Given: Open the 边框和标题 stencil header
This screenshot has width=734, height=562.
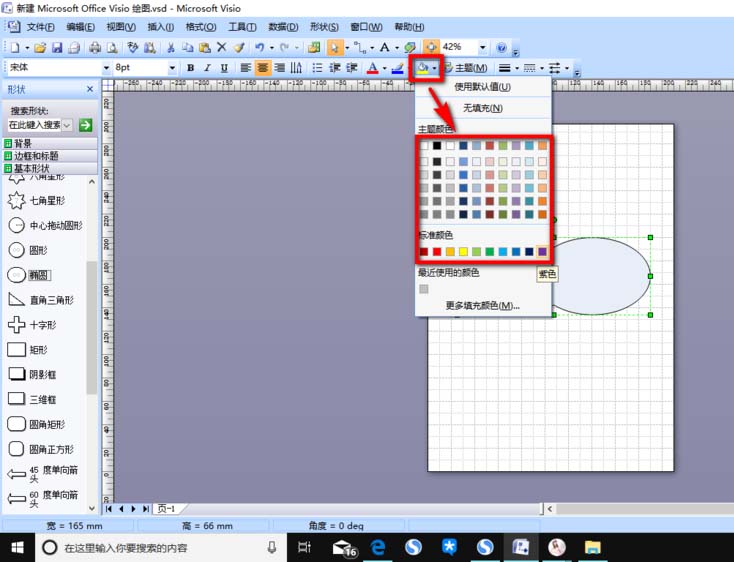Looking at the screenshot, I should [x=51, y=156].
